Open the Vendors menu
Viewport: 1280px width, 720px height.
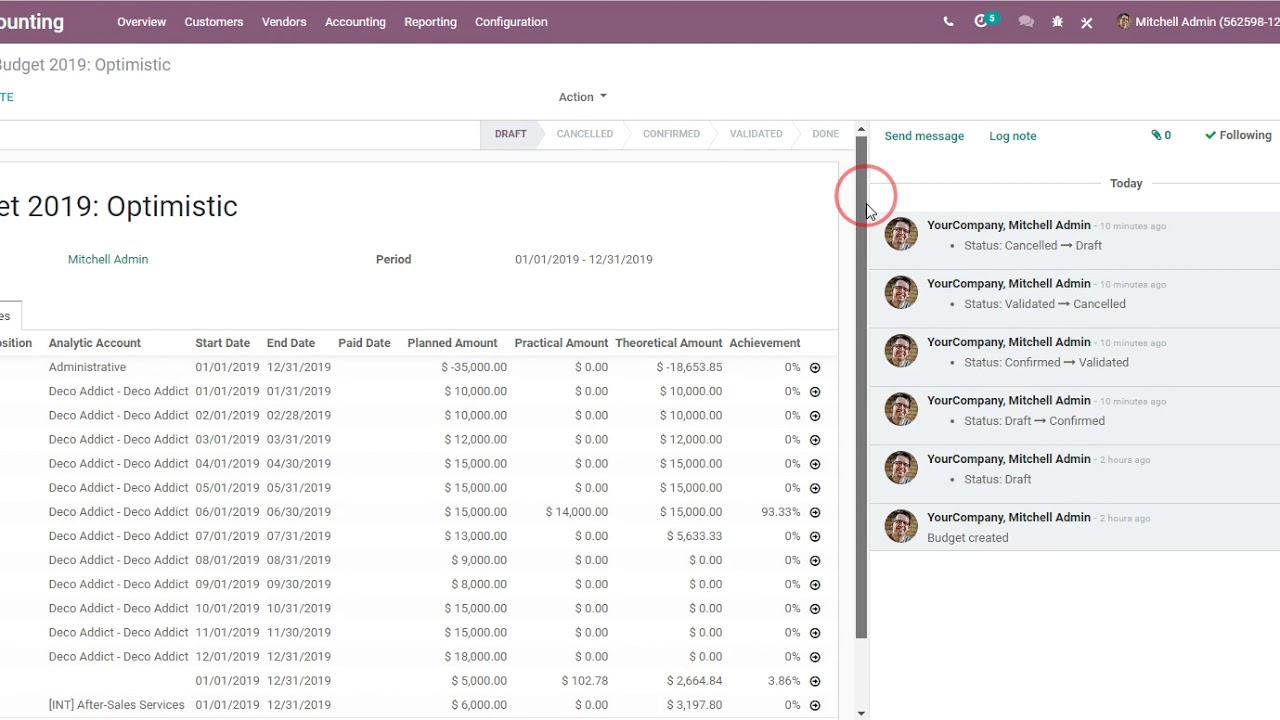click(x=284, y=21)
